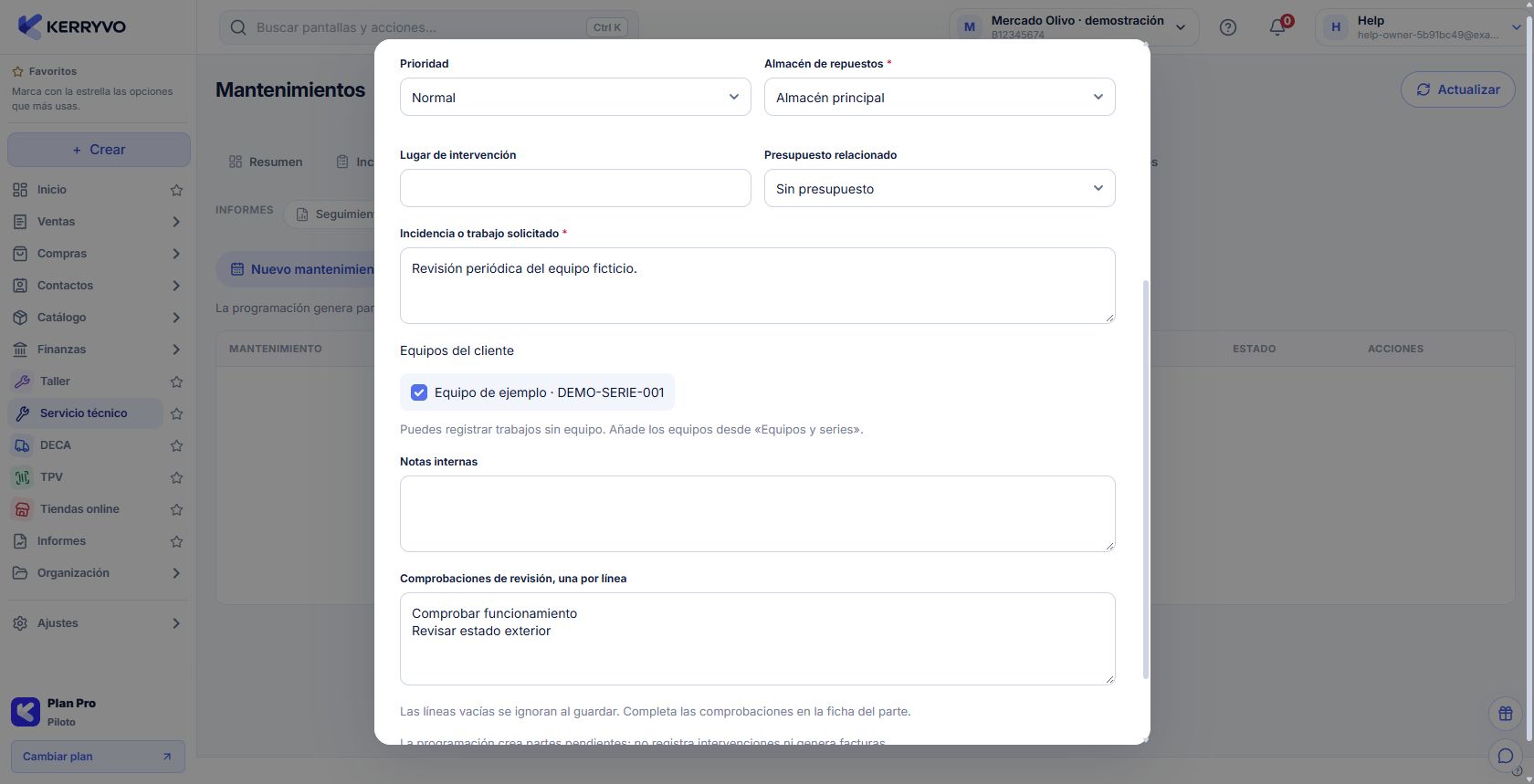Open the help question mark icon
1534x784 pixels.
pyautogui.click(x=1228, y=27)
